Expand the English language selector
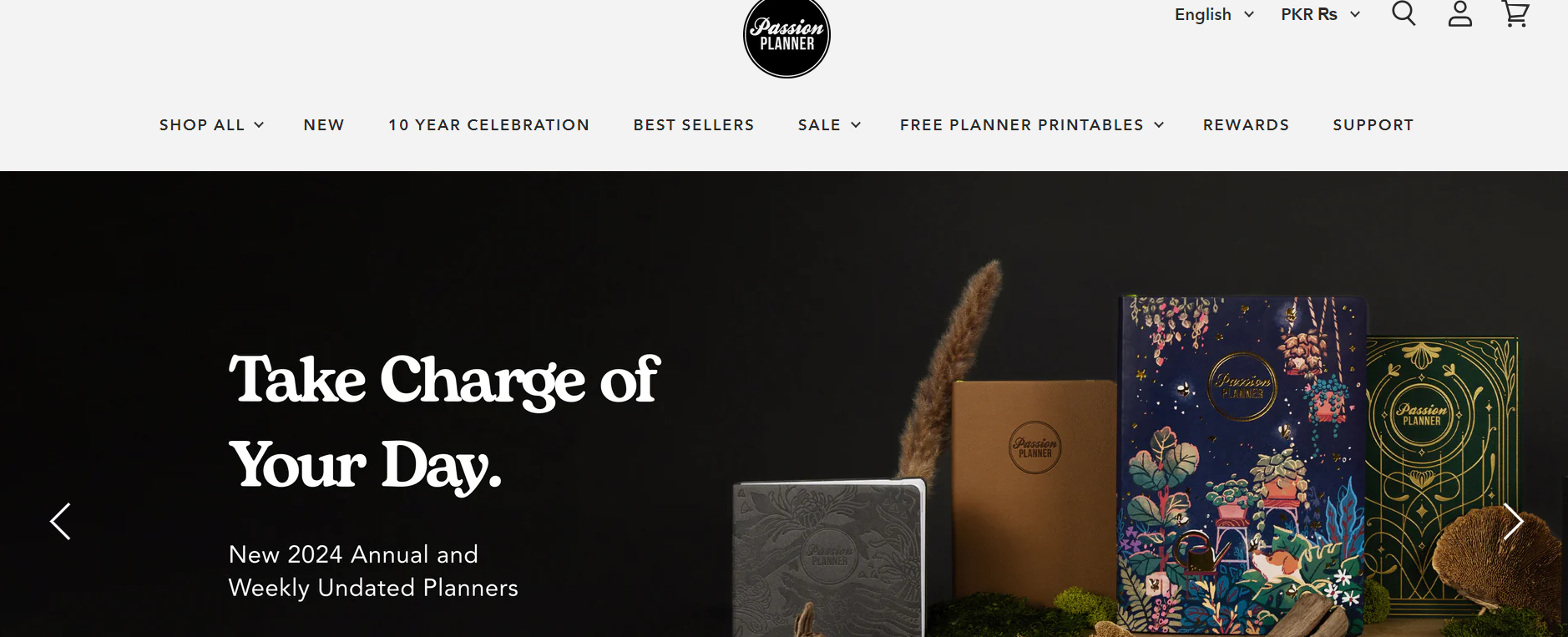The width and height of the screenshot is (1568, 637). (1214, 14)
